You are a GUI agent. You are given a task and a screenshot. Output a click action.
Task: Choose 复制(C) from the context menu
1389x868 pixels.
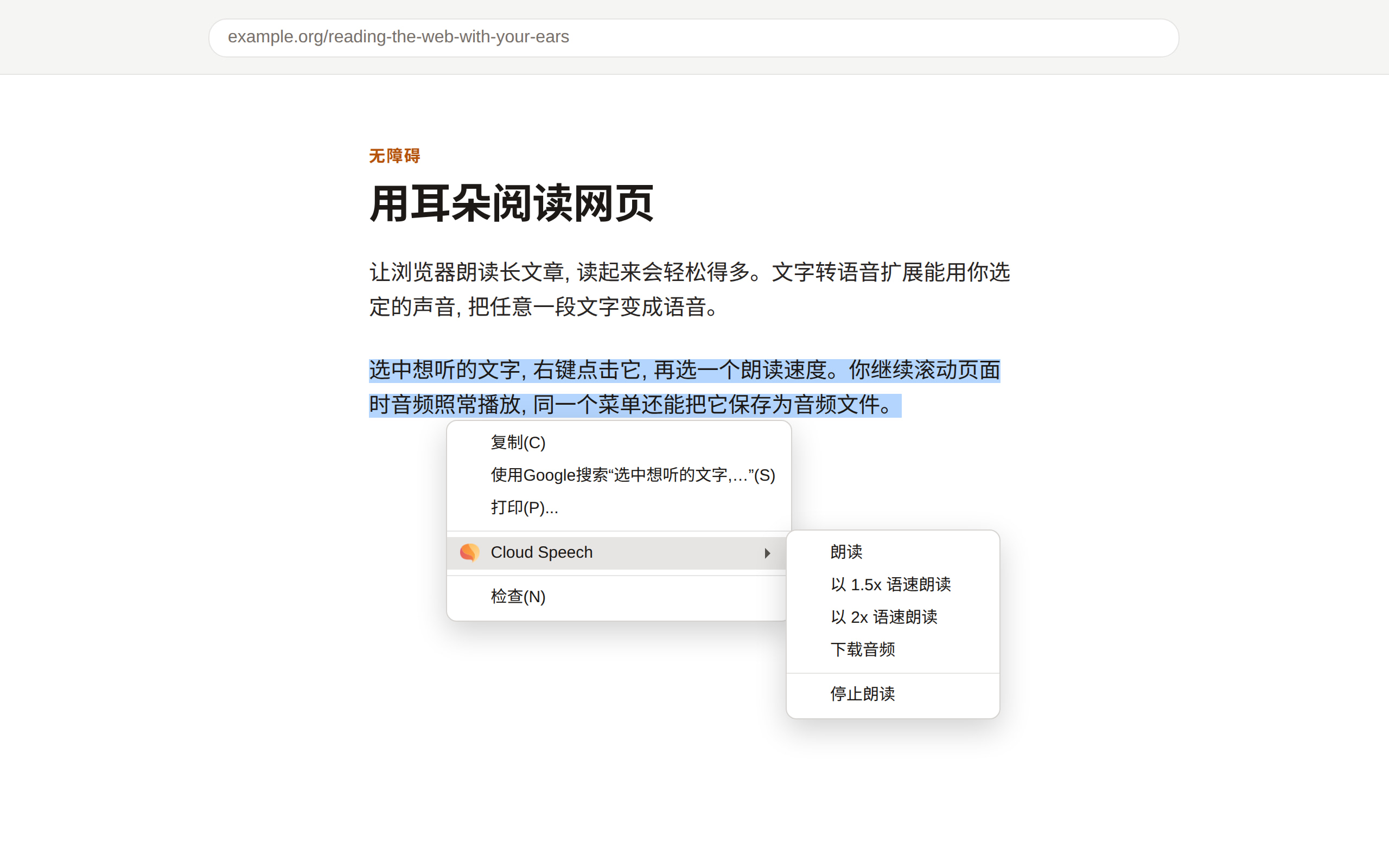point(619,443)
